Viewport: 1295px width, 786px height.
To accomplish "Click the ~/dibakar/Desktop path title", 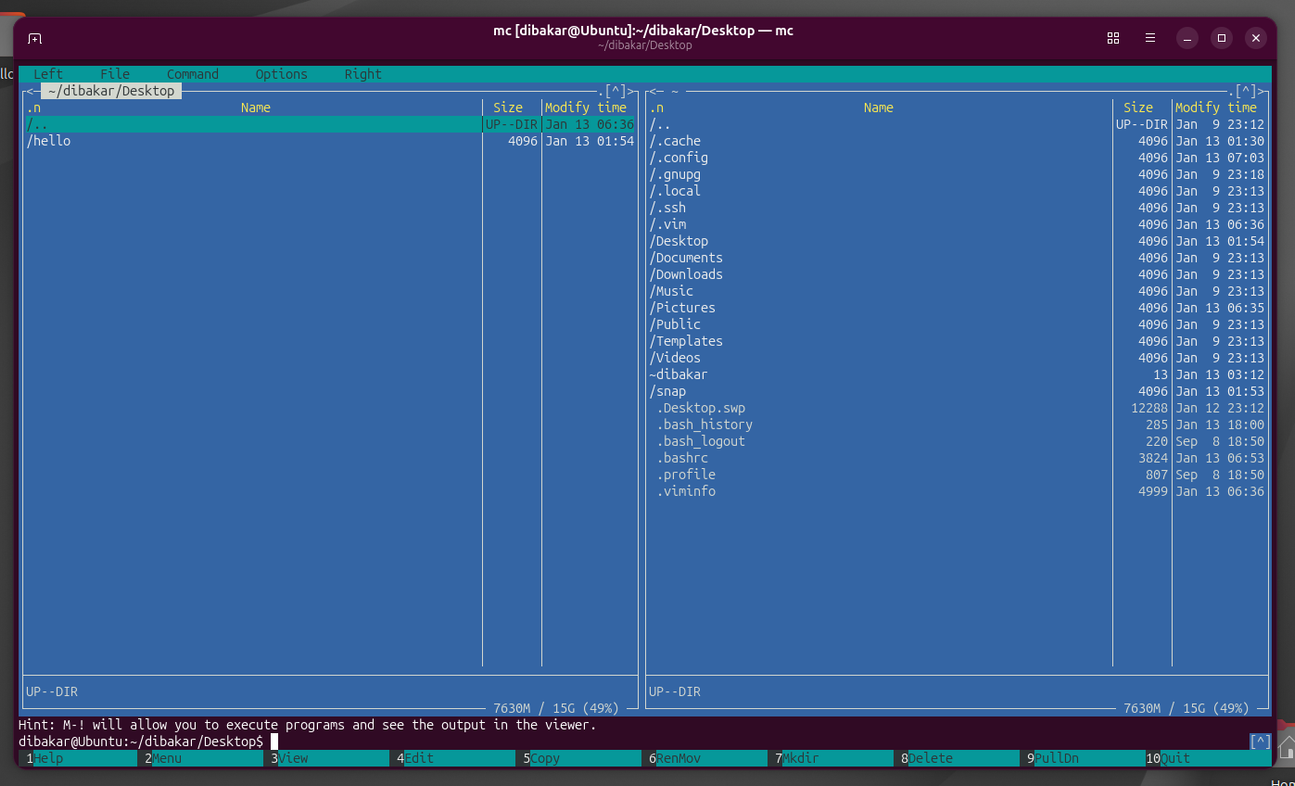I will point(111,91).
